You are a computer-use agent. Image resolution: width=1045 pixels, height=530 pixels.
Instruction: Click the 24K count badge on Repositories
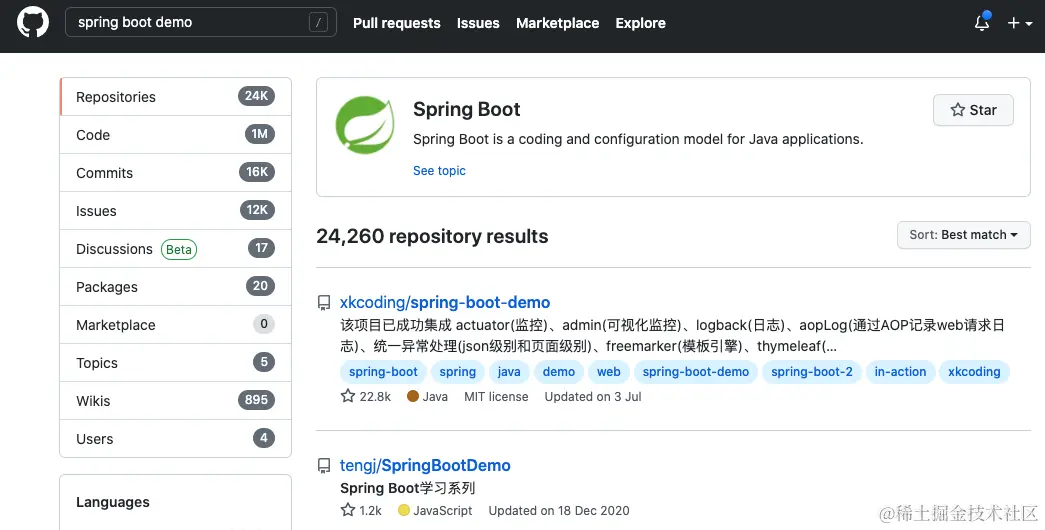click(x=257, y=96)
